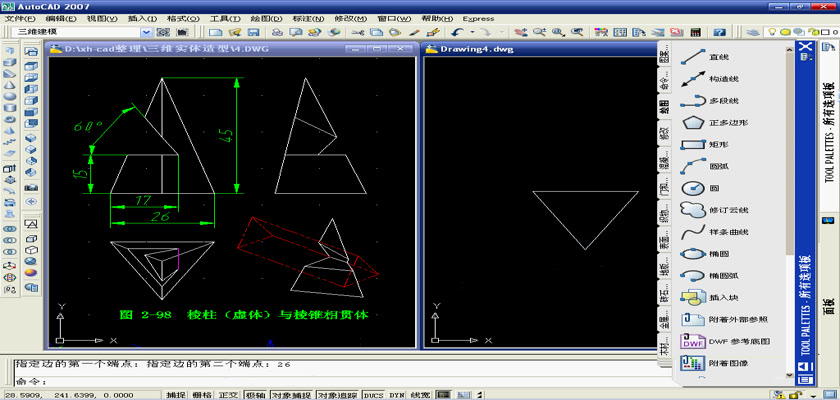
Task: Click the Cut (scissors) icon
Action: point(358,32)
